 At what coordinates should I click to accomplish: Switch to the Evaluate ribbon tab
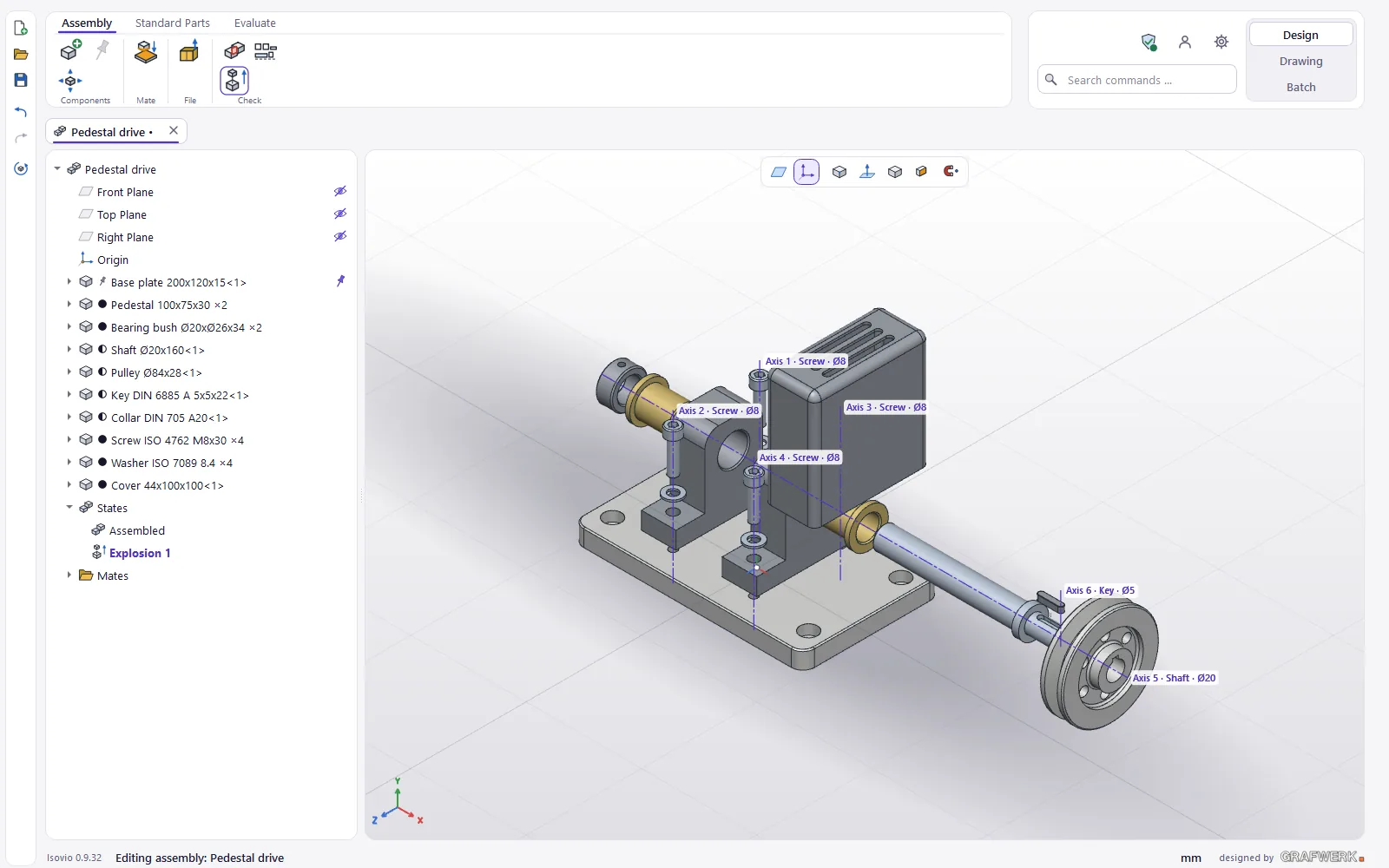pos(255,23)
